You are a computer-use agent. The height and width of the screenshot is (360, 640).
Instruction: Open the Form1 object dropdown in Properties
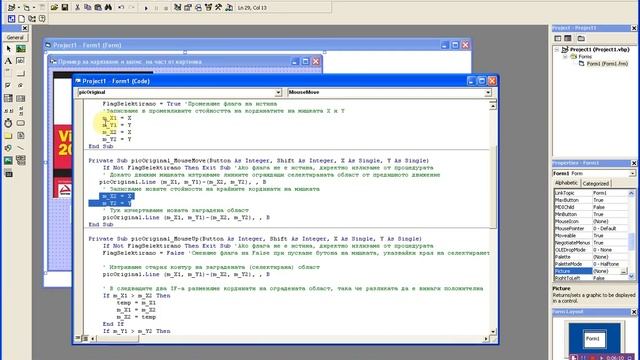point(632,173)
